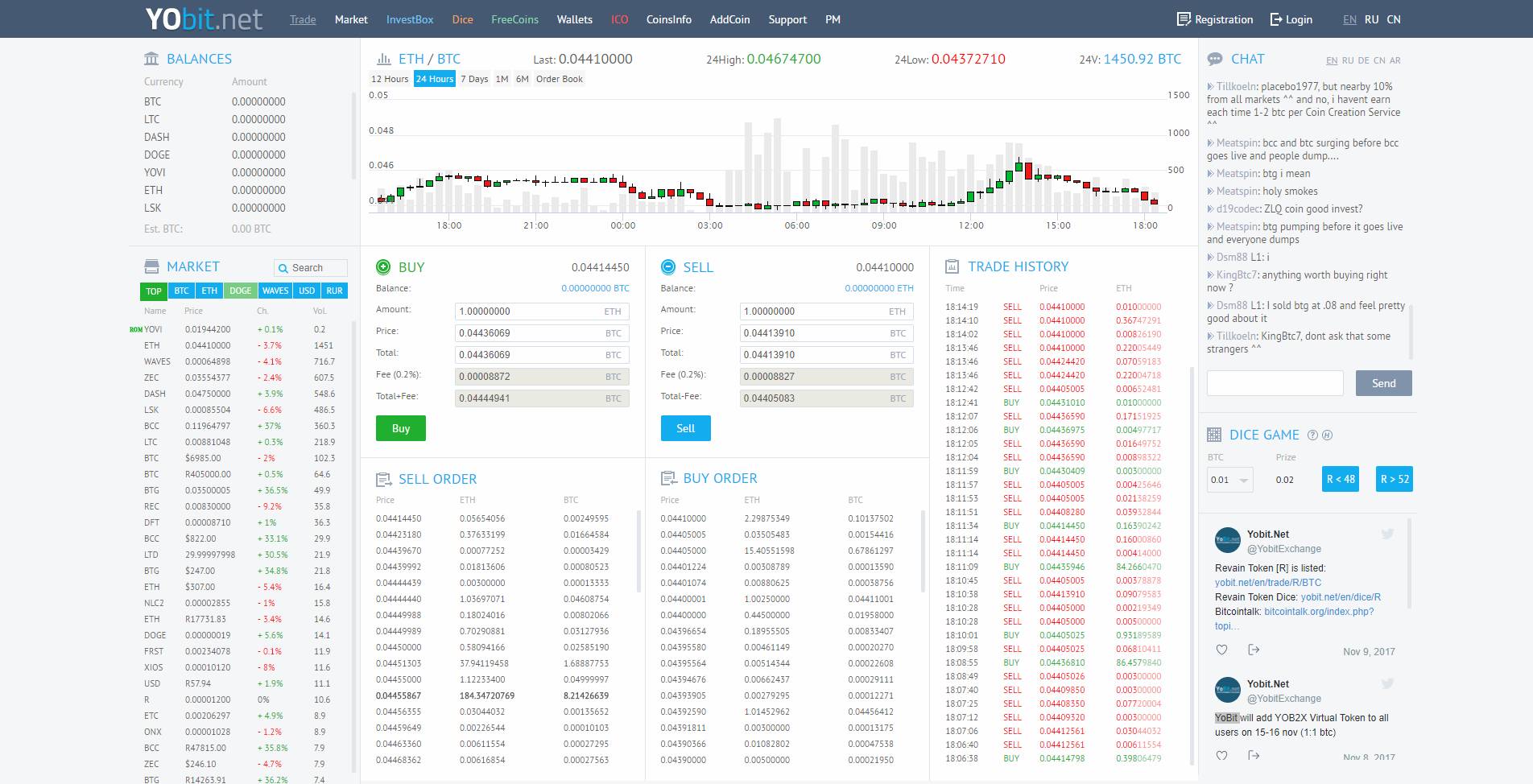Click the YObit.net logo
Screen dimensions: 1533x784
tap(204, 19)
